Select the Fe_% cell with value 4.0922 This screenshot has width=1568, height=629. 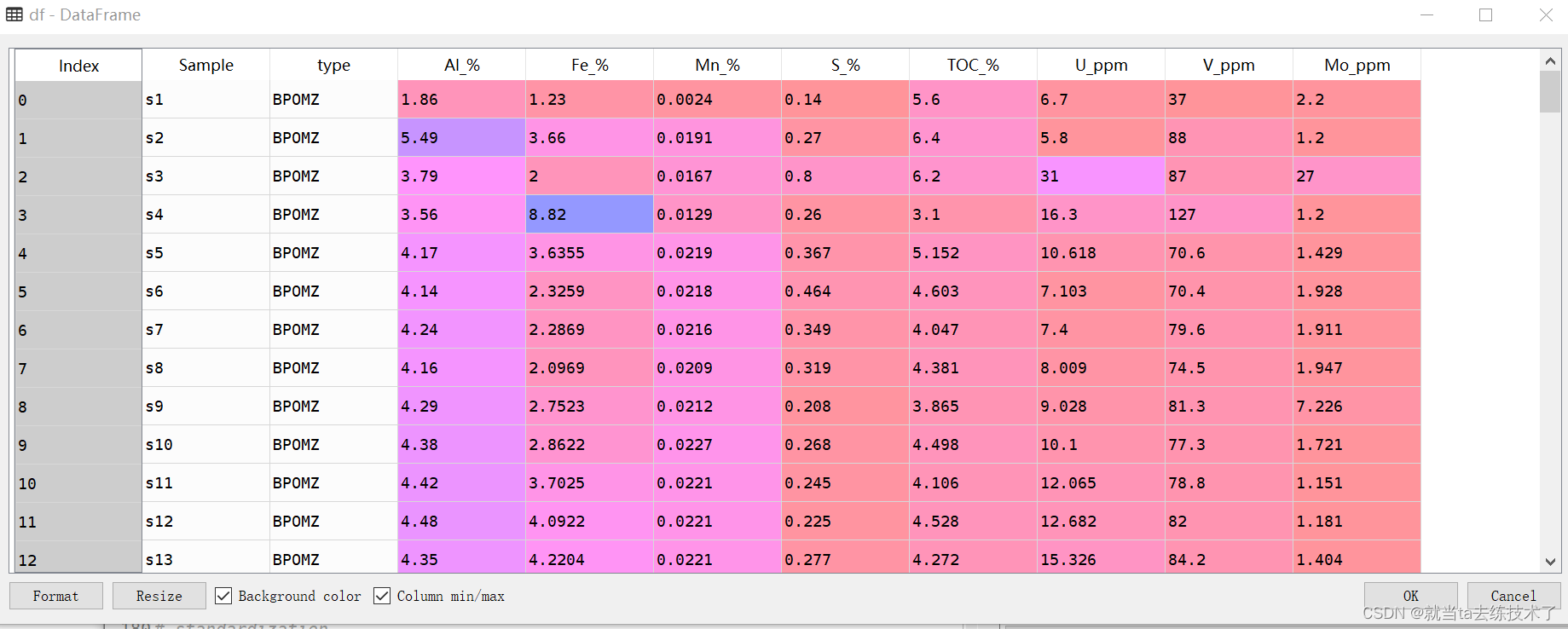(x=590, y=522)
